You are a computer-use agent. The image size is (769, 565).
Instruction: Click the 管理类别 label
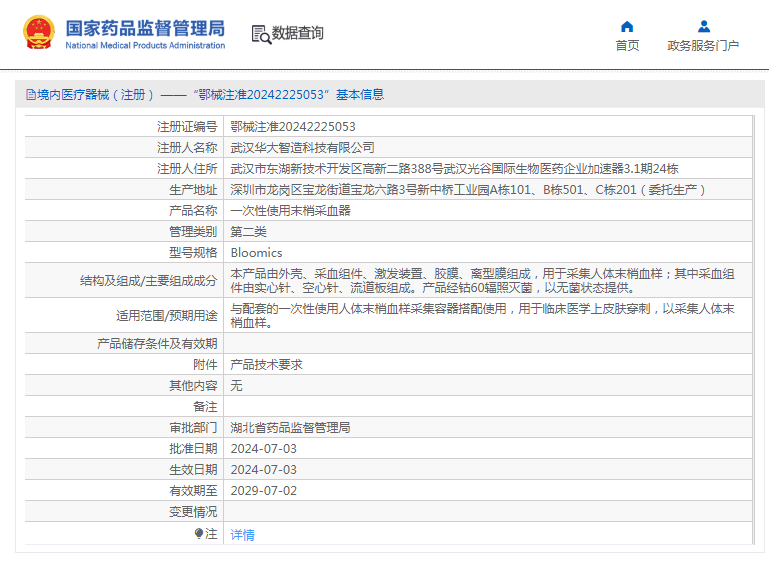point(193,232)
